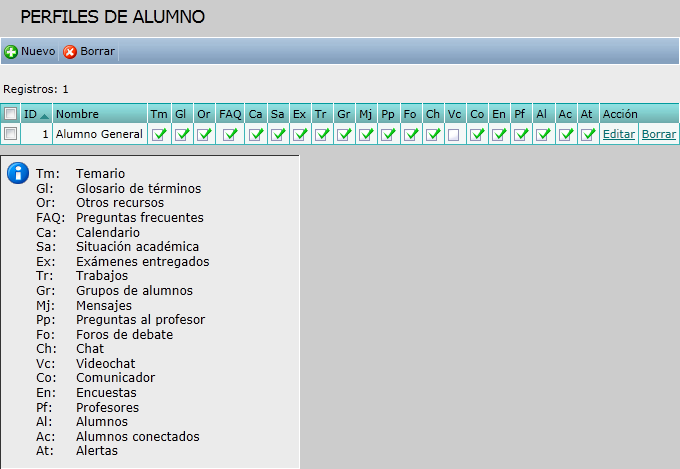Toggle FAQ checkbox for Alumno General
Viewport: 680px width, 469px height.
[230, 134]
